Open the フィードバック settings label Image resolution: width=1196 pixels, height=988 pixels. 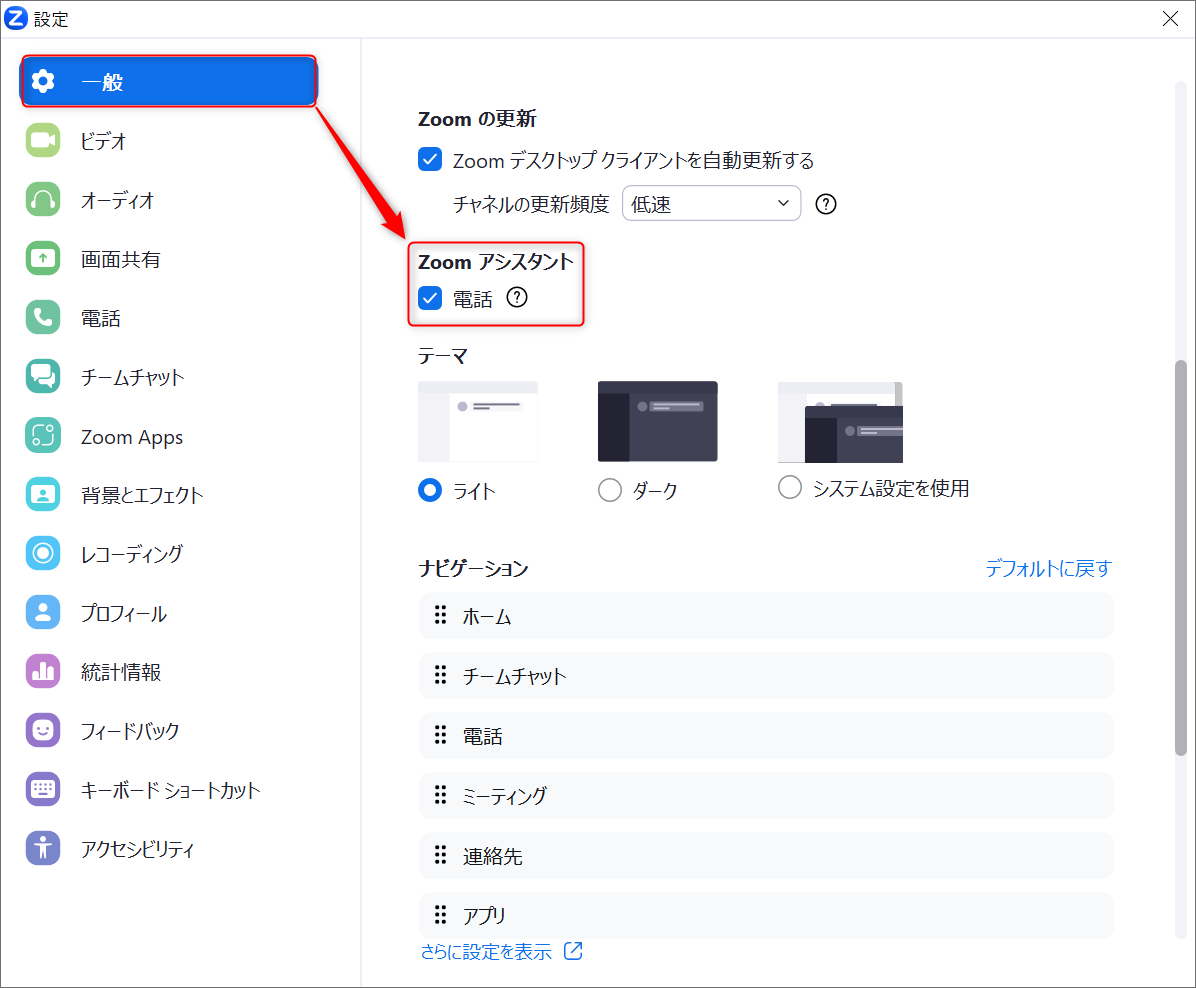pos(130,731)
